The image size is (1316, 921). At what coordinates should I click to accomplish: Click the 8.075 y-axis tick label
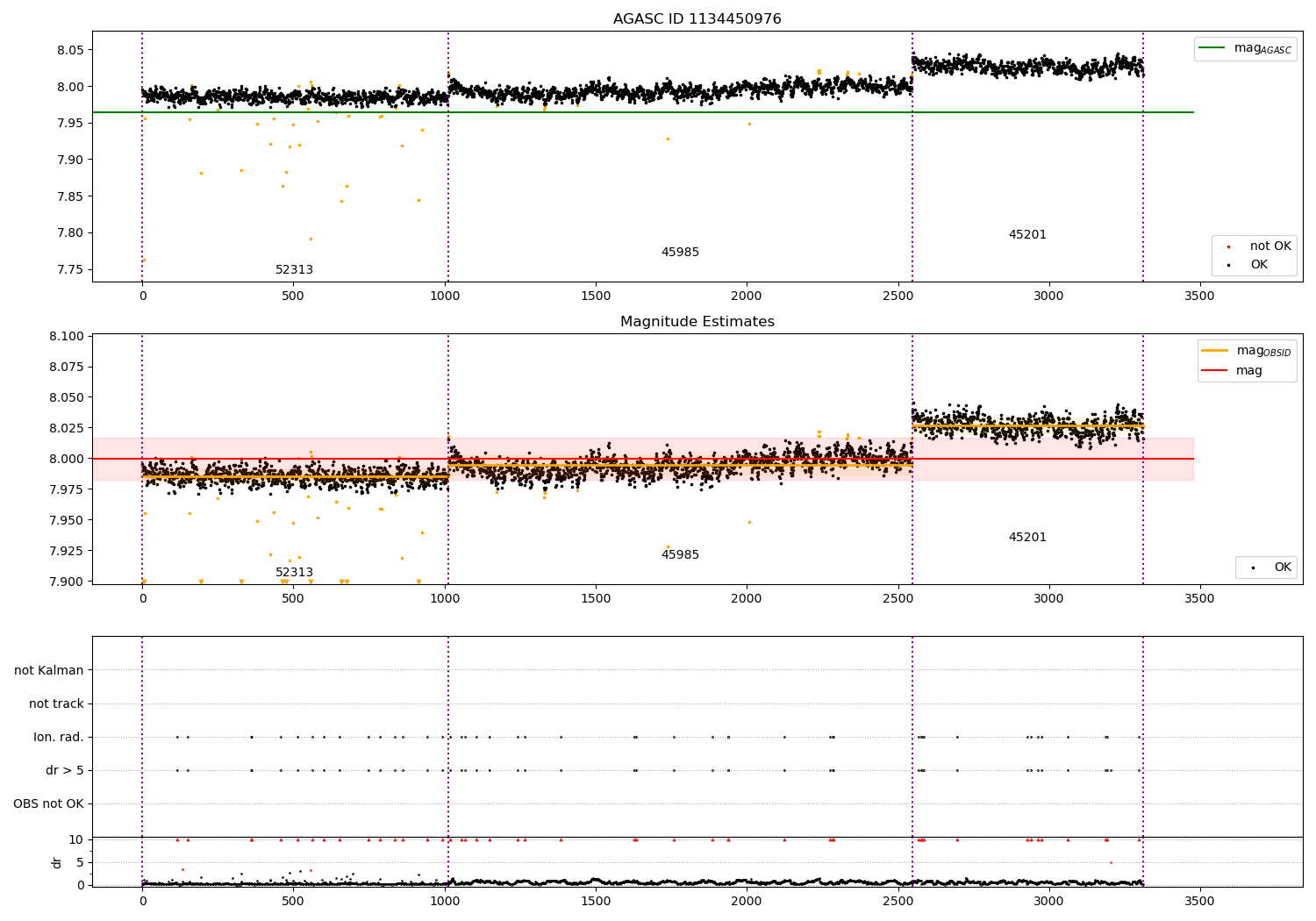(x=66, y=367)
